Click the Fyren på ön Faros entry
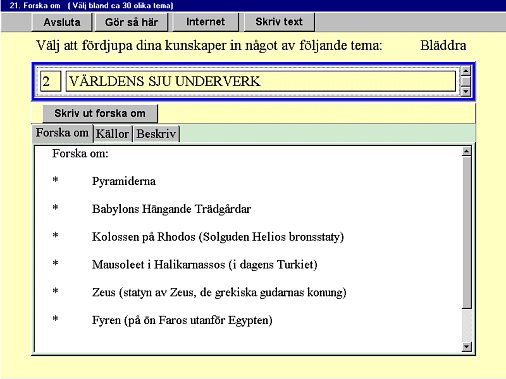The width and height of the screenshot is (506, 379). (182, 320)
